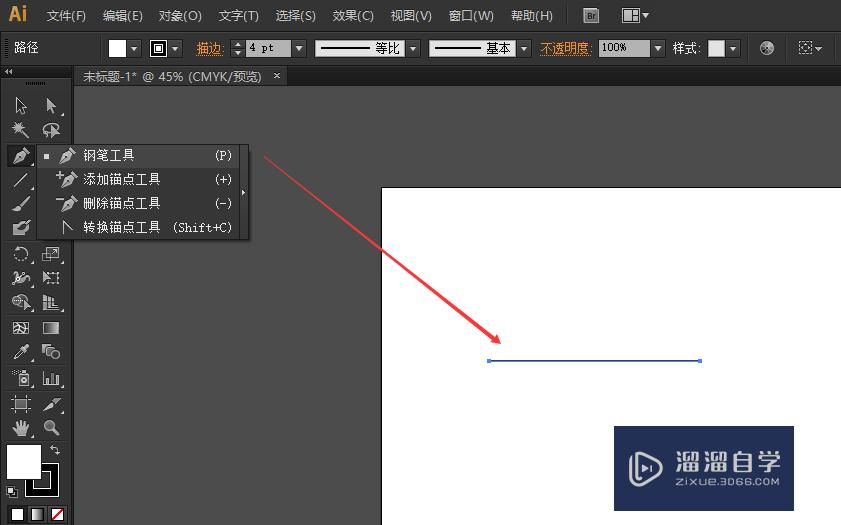Open the 效果(C) menu
Image resolution: width=841 pixels, height=525 pixels.
[353, 16]
